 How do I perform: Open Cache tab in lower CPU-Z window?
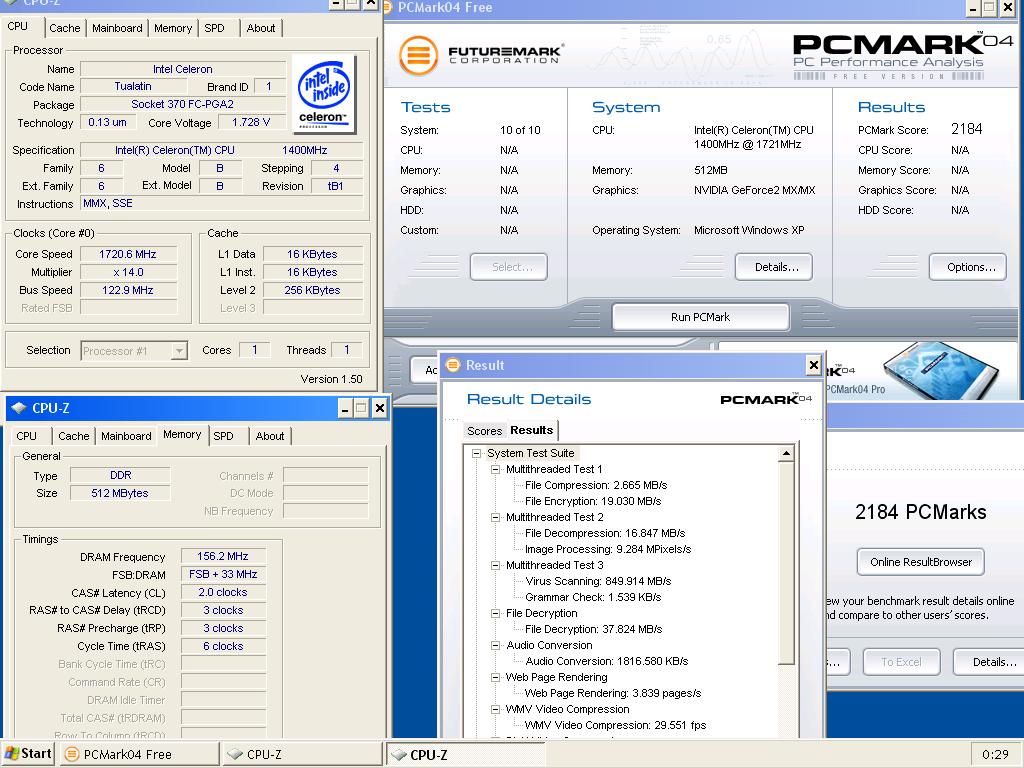tap(74, 436)
